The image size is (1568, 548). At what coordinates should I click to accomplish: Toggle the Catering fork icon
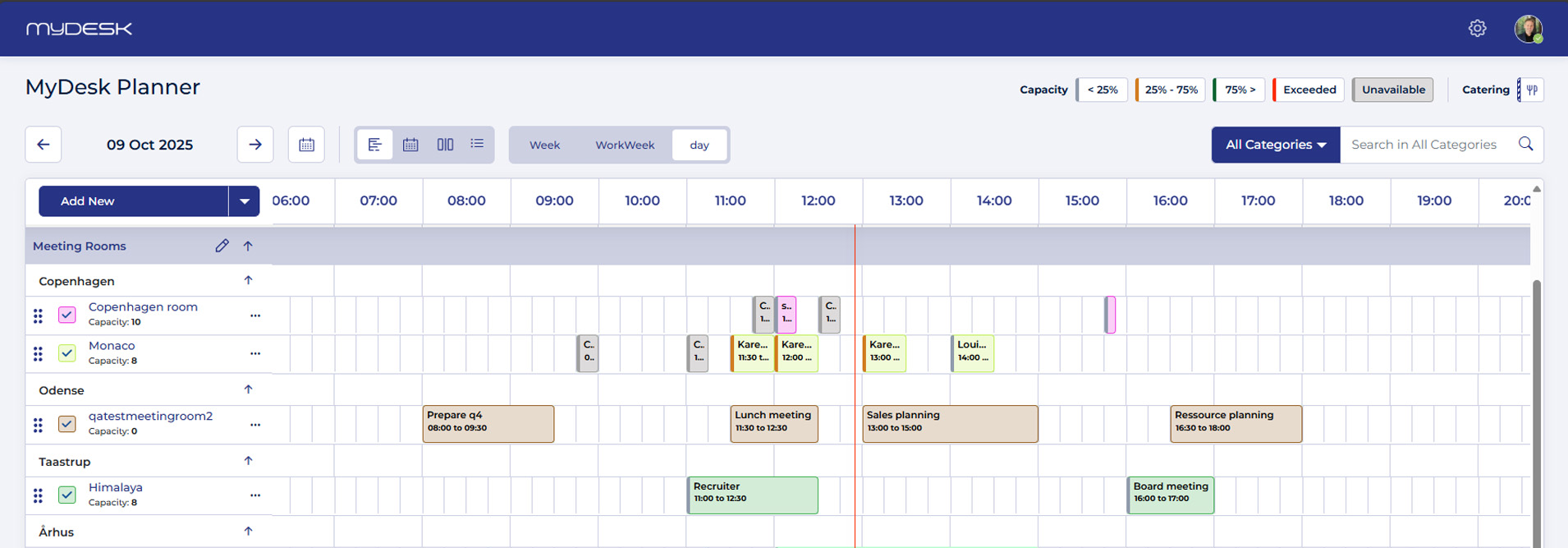click(x=1532, y=90)
